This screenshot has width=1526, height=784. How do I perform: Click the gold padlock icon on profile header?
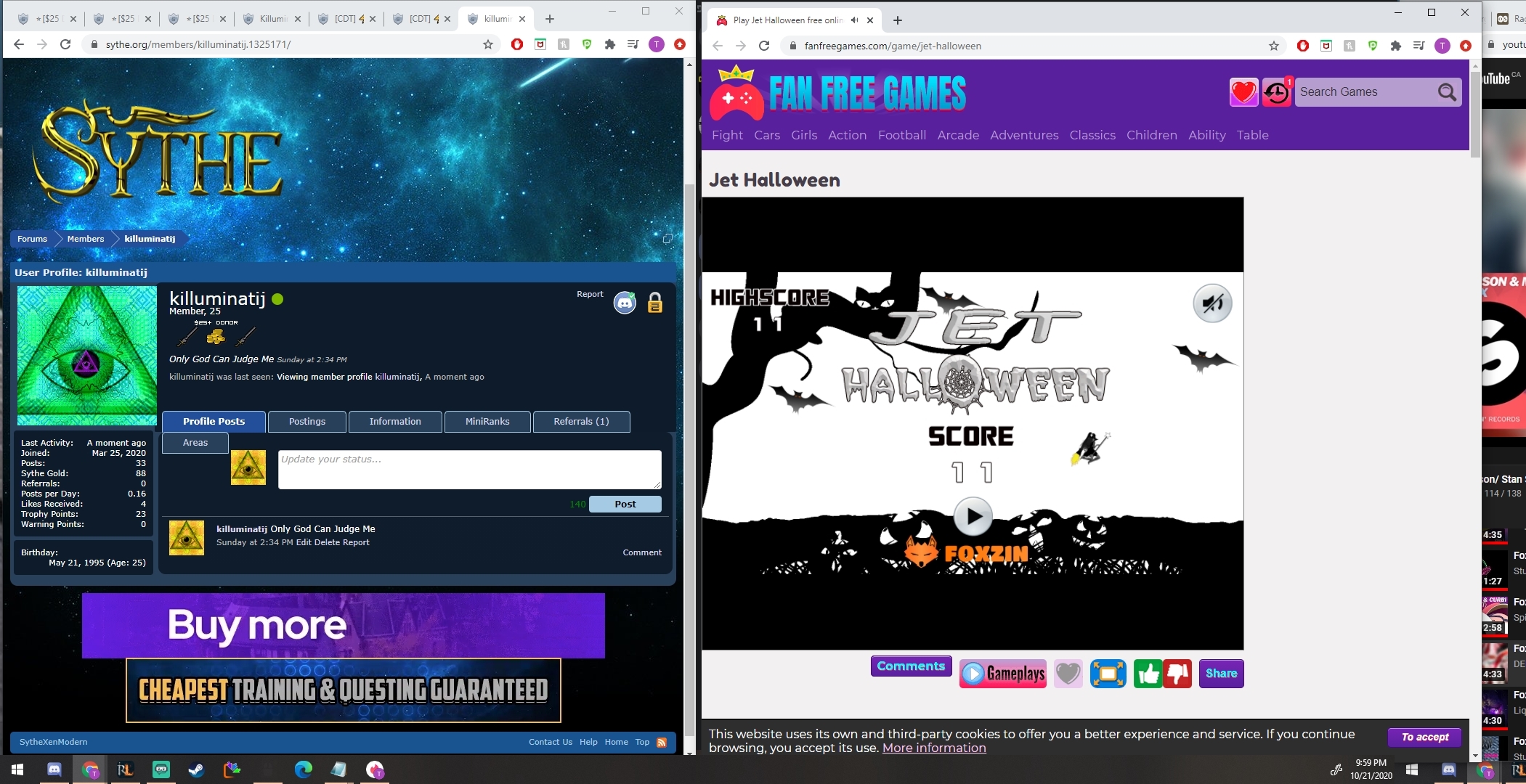click(655, 303)
